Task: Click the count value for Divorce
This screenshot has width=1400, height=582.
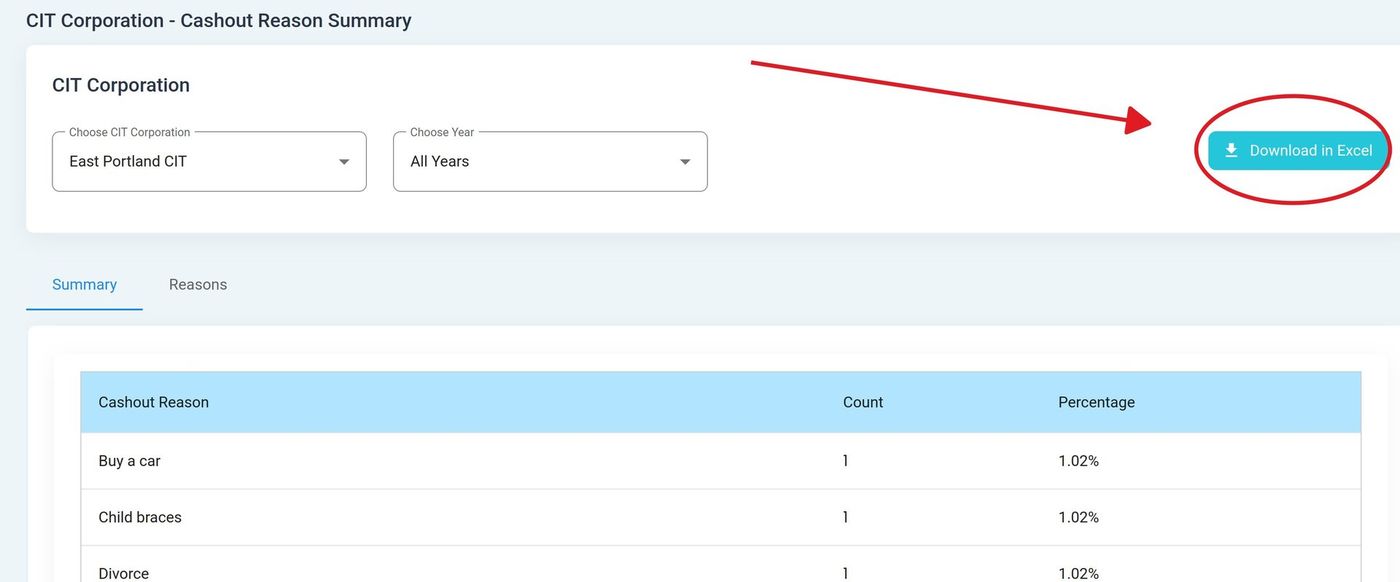Action: (845, 573)
